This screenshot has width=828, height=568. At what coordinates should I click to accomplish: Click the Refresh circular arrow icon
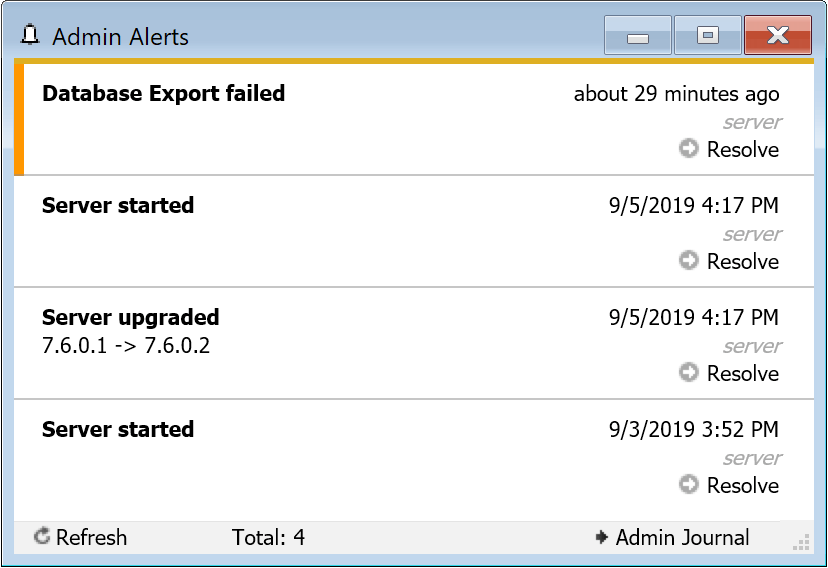click(x=42, y=537)
